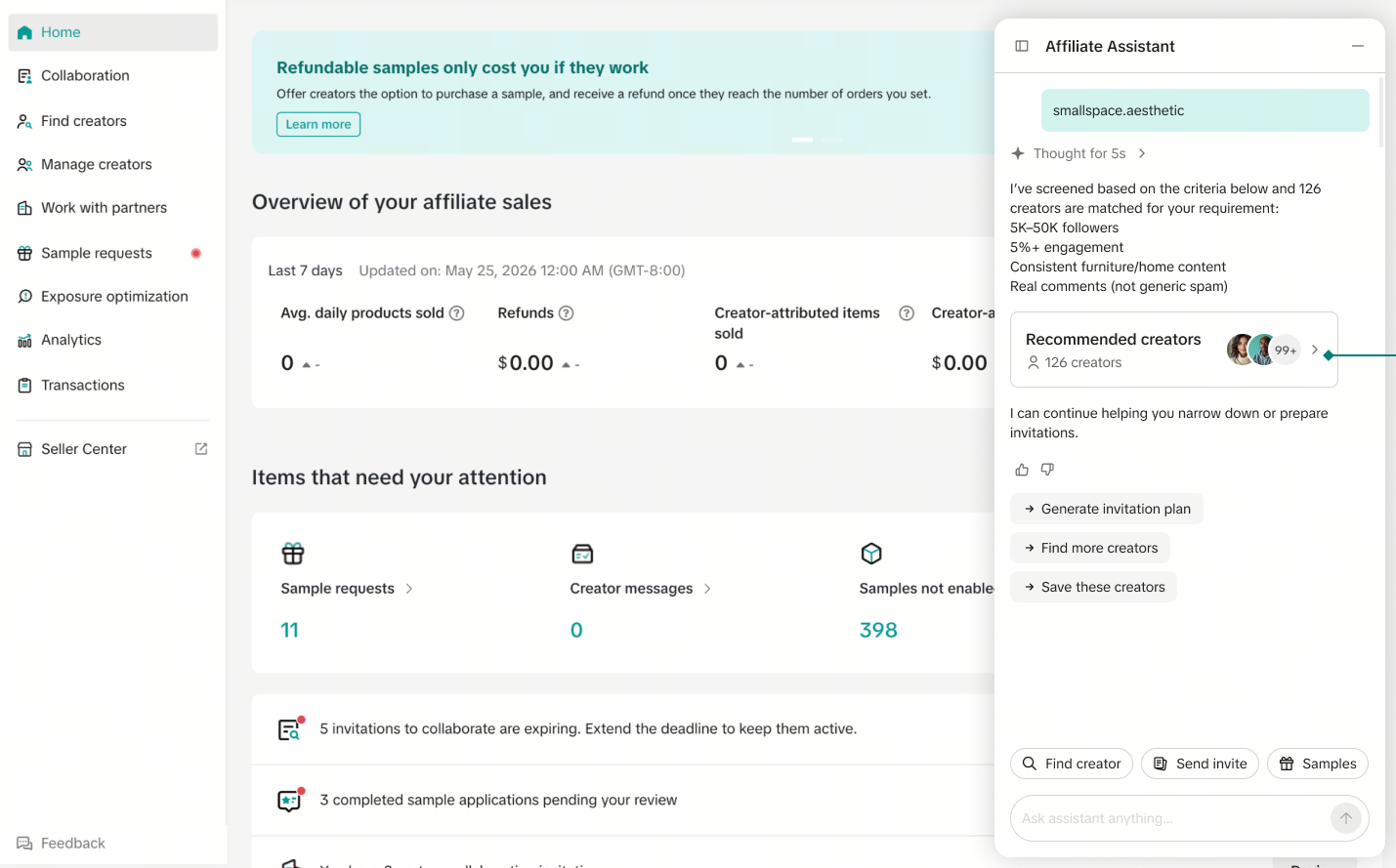The image size is (1396, 868).
Task: Click the Send invite quick action
Action: (x=1200, y=764)
